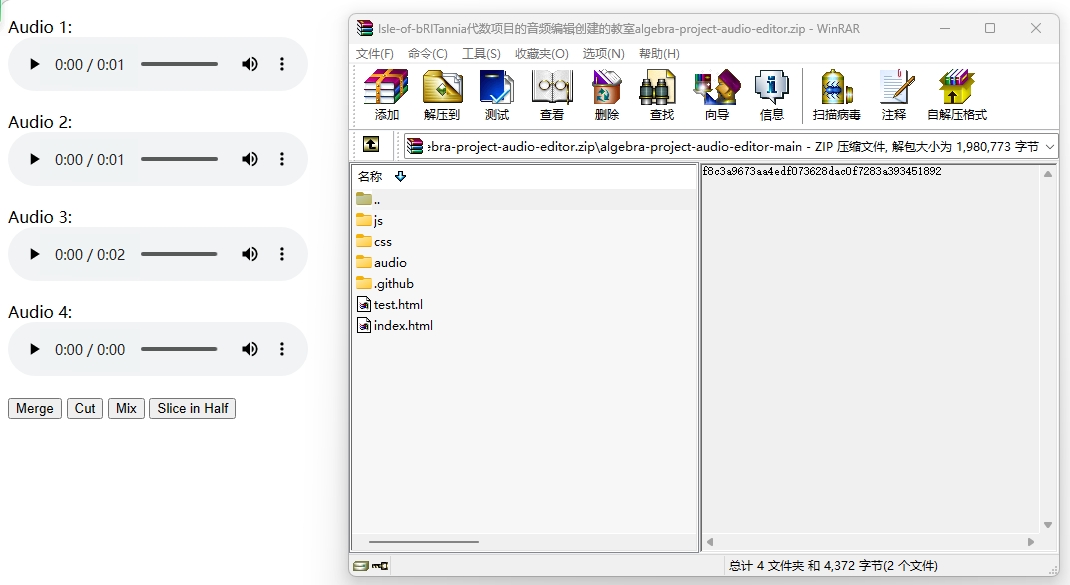Image resolution: width=1070 pixels, height=585 pixels.
Task: Mute Audio 4 volume
Action: [250, 349]
